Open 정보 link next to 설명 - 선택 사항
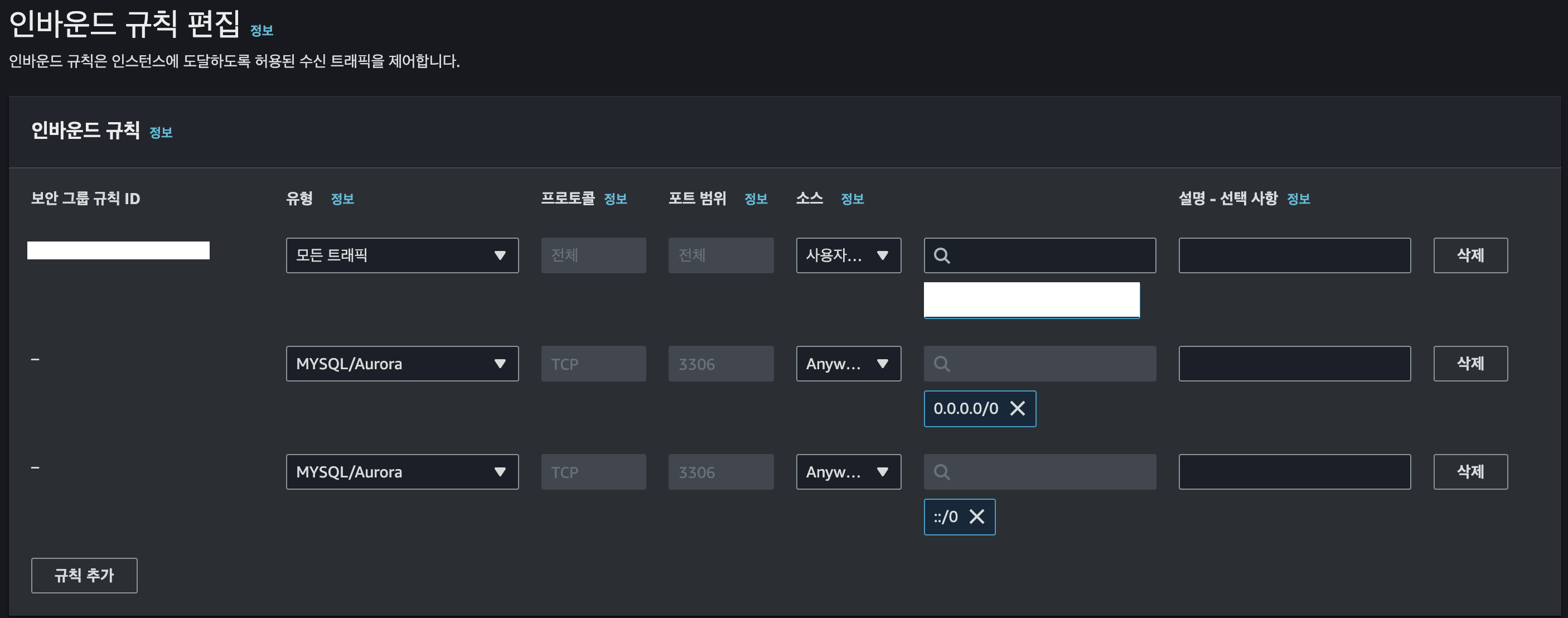1568x618 pixels. [x=1298, y=199]
